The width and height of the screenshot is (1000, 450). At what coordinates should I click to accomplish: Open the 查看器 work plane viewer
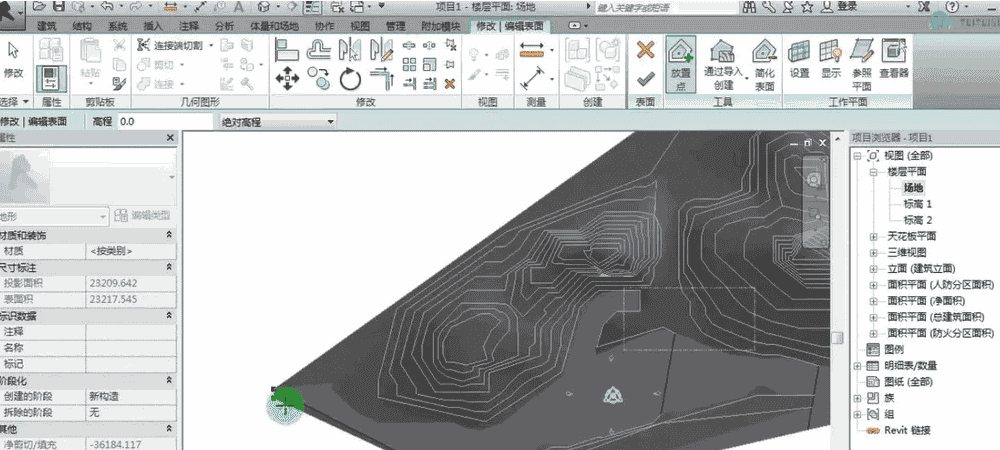click(894, 57)
